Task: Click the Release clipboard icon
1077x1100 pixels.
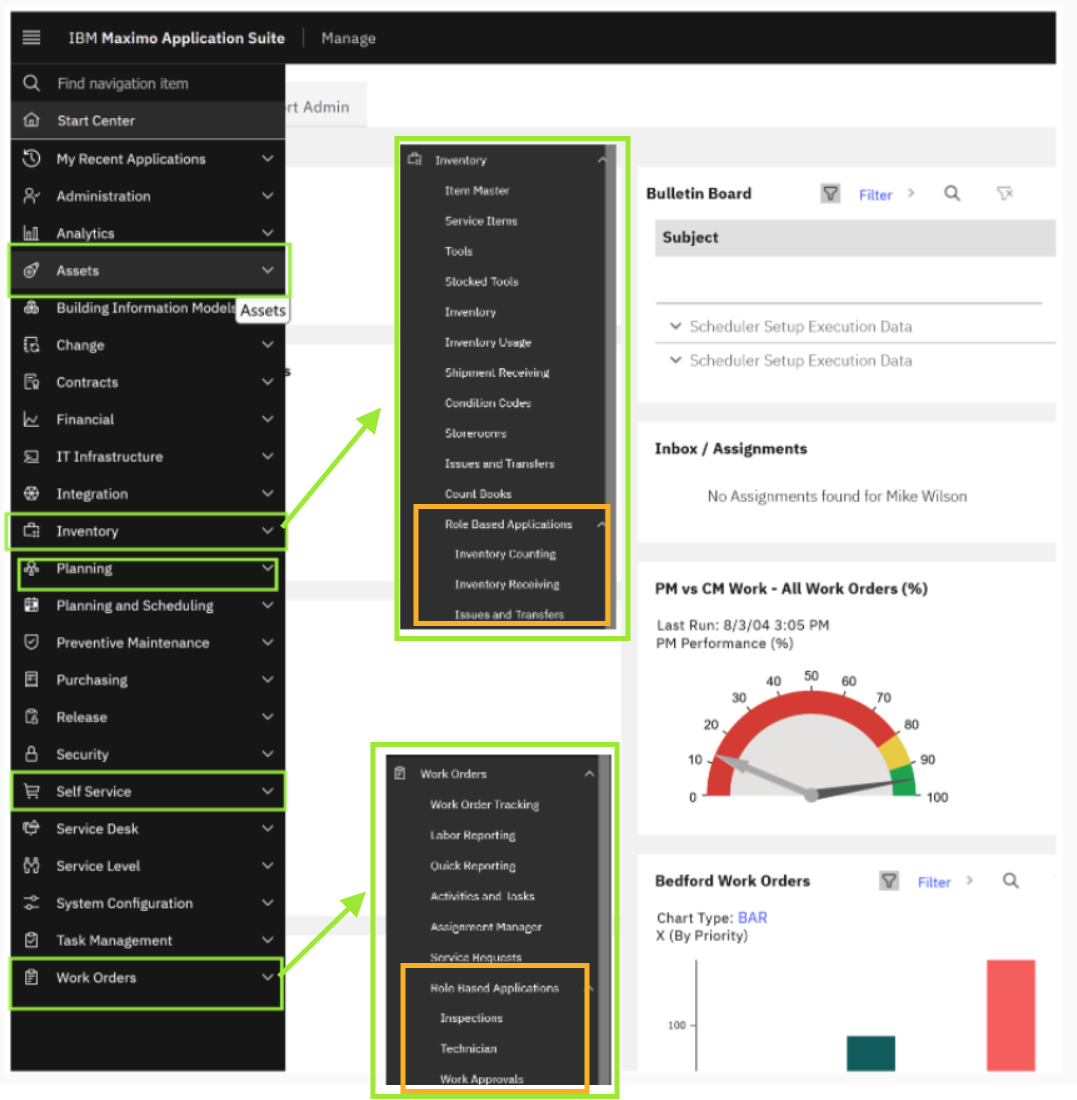Action: pyautogui.click(x=32, y=716)
